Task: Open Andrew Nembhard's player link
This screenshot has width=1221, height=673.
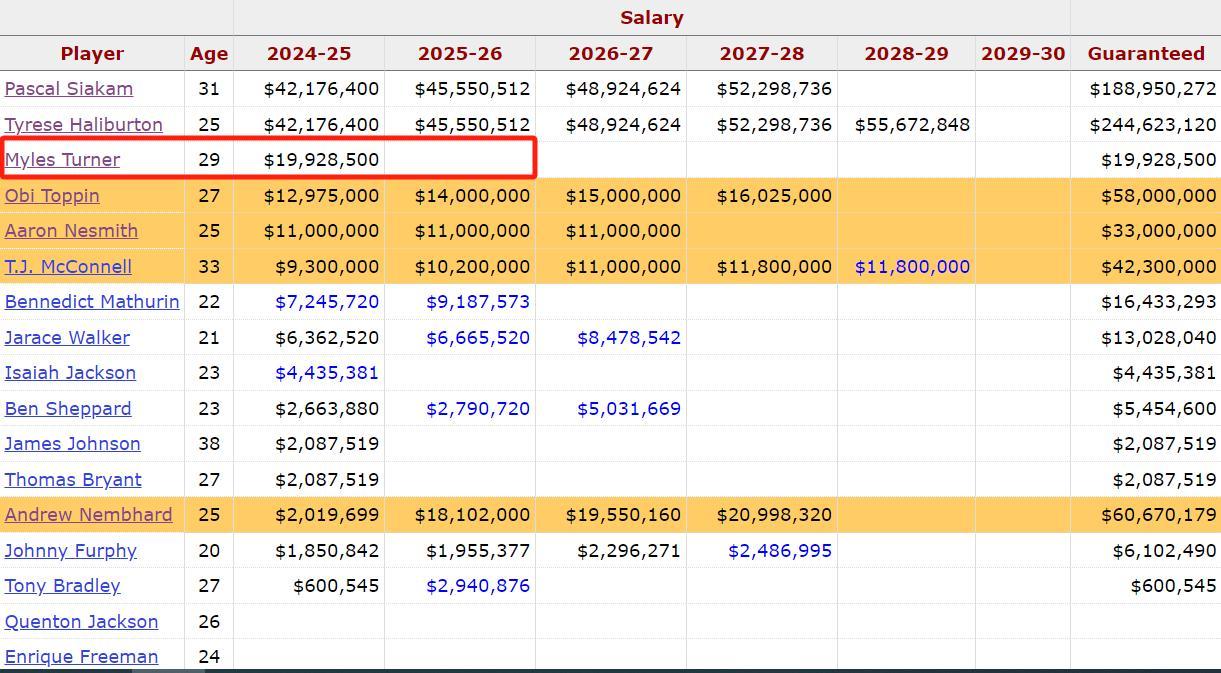Action: pyautogui.click(x=88, y=515)
